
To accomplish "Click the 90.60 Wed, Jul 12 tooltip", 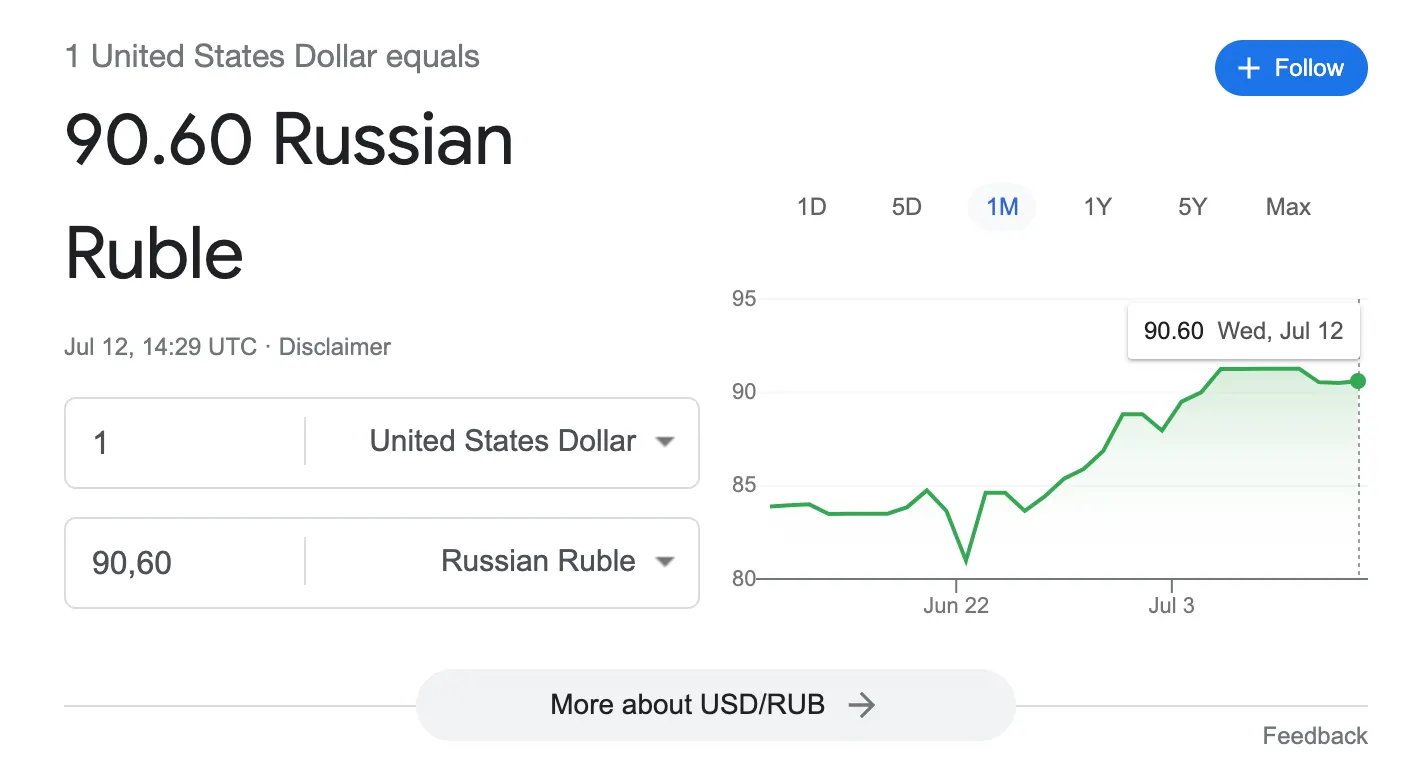I will [x=1243, y=331].
